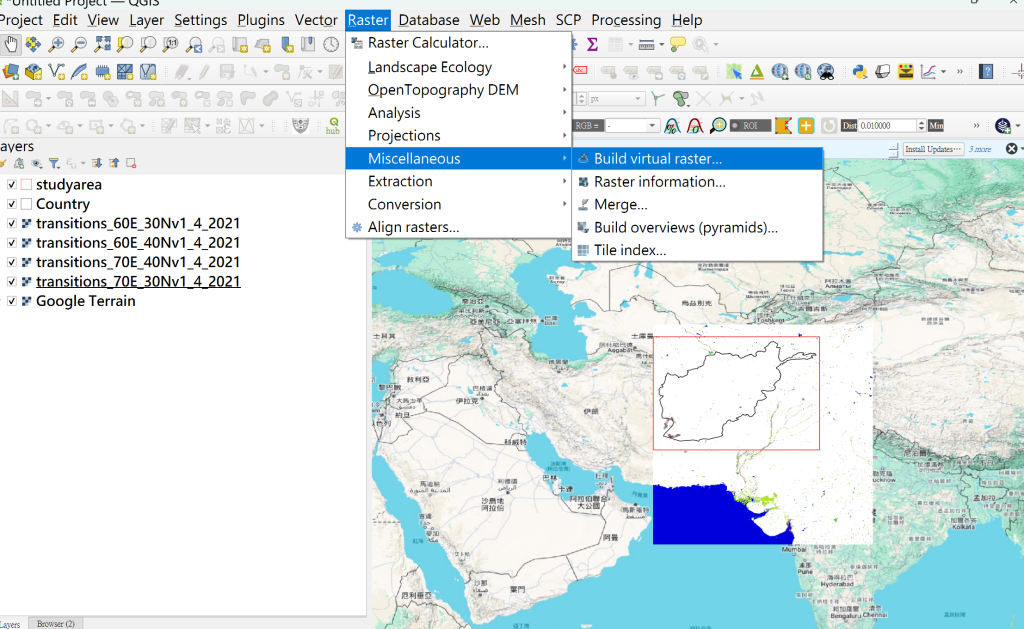Select the Zoom Out magnifier tool
Screen dimensions: 1024x629
click(79, 44)
